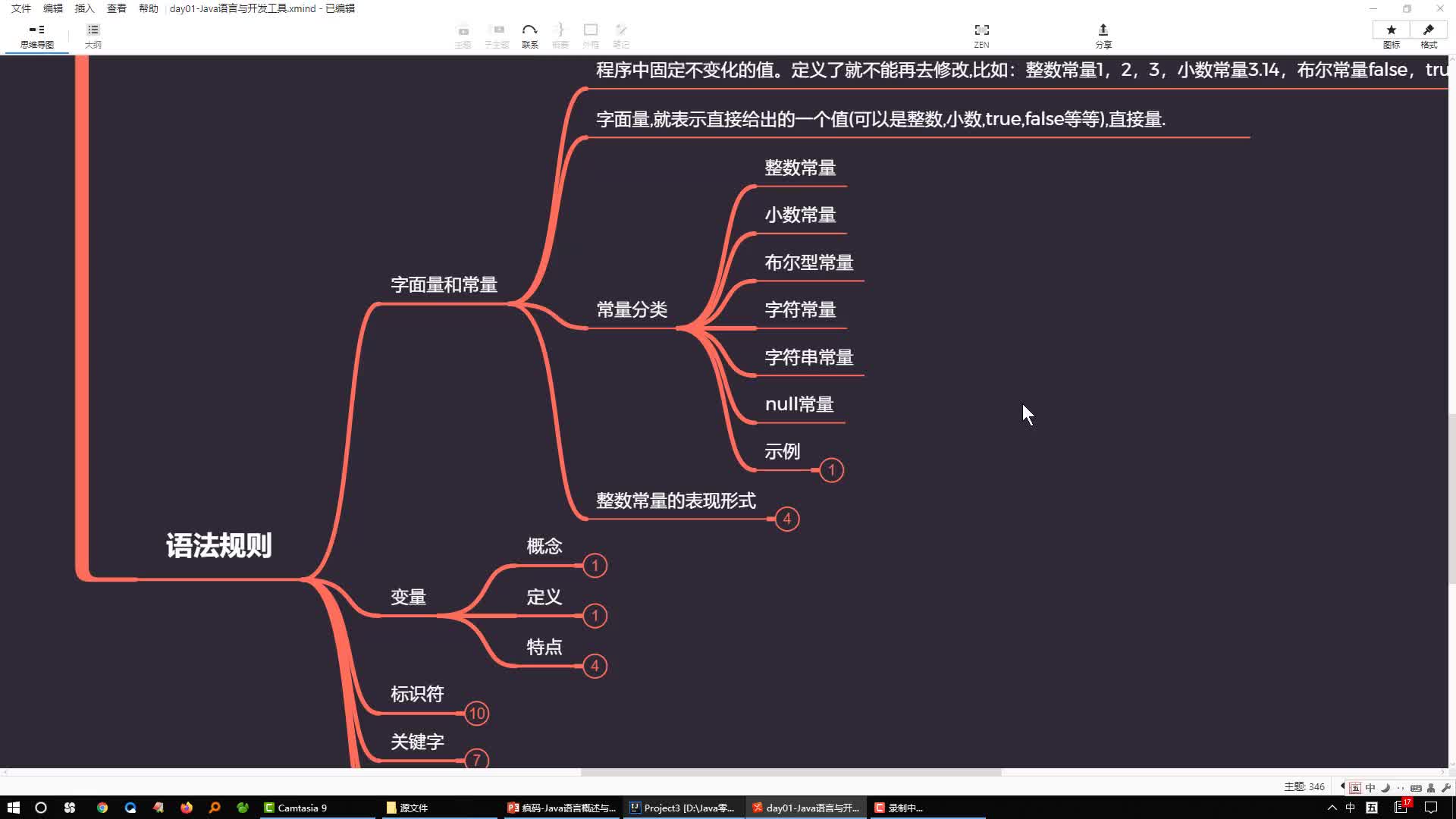1456x819 pixels.
Task: Open the 插入 menu
Action: (85, 8)
